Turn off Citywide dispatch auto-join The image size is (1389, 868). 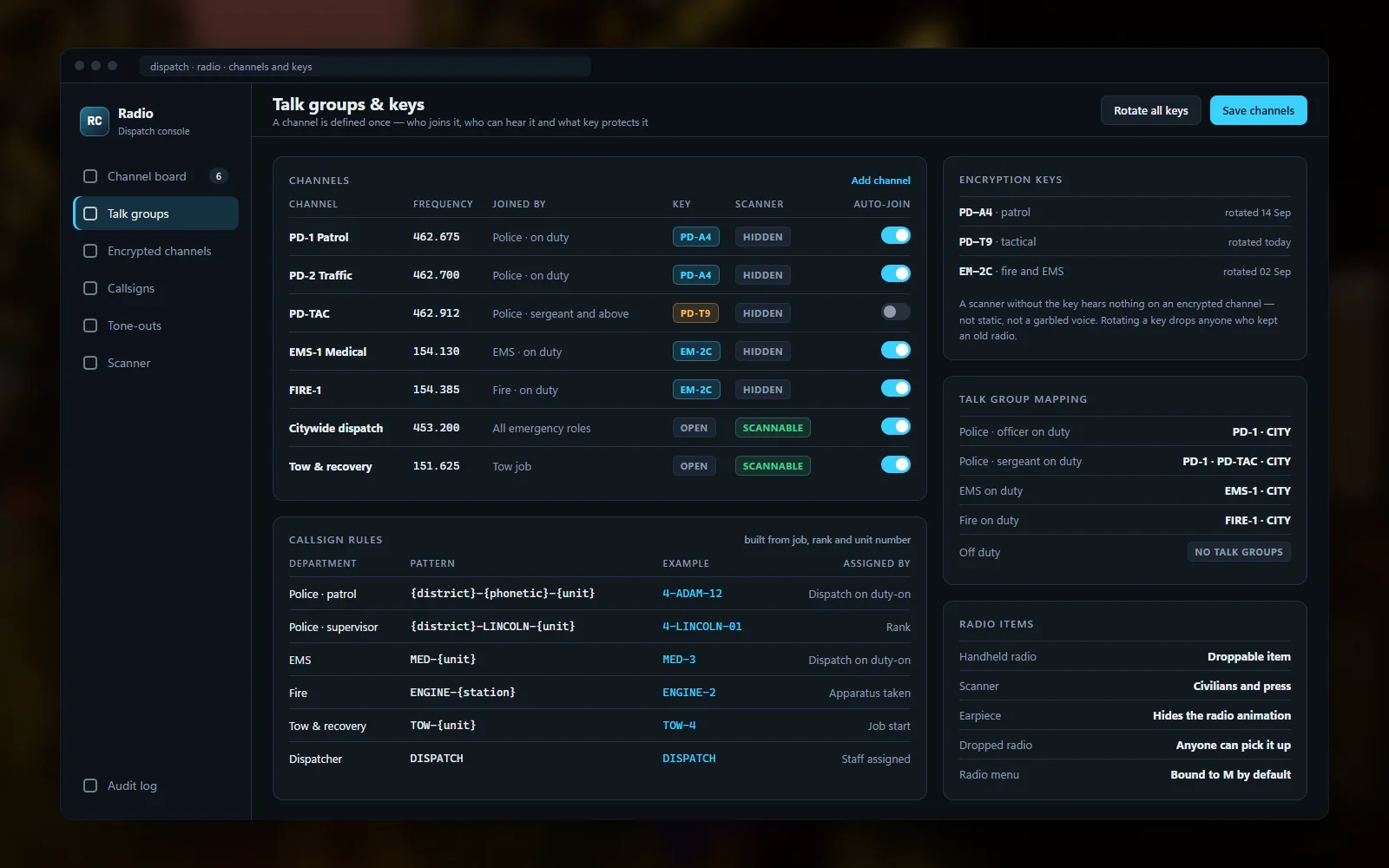coord(895,426)
